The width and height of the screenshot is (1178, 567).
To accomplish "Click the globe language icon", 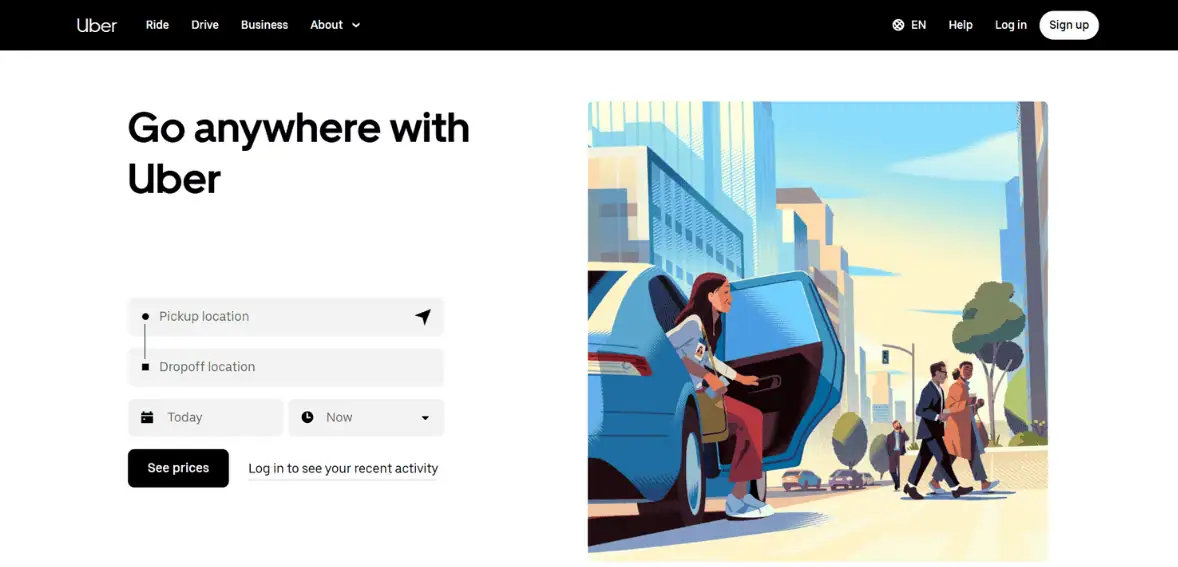I will [898, 25].
